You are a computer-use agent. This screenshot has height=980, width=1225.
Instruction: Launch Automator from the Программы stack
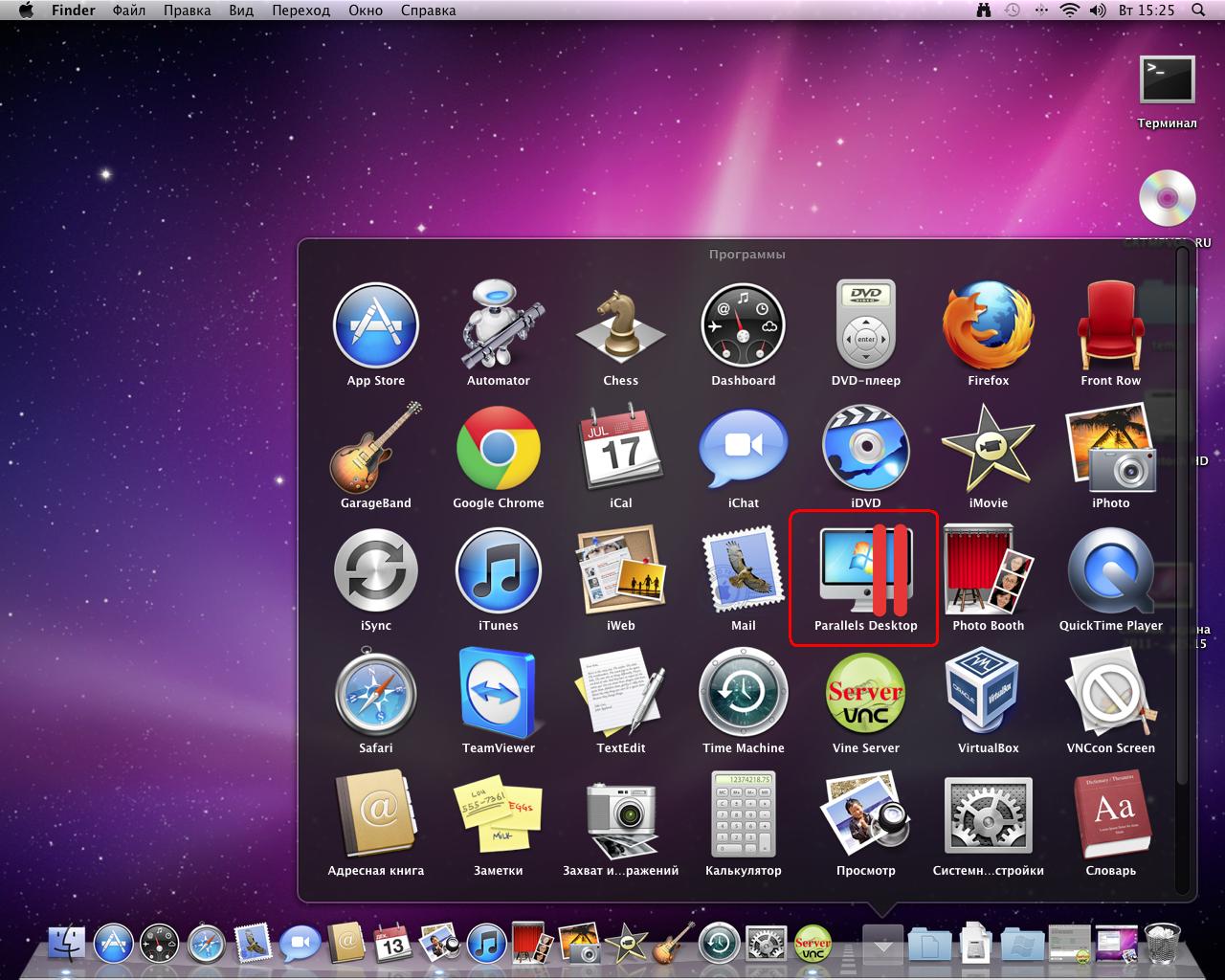tap(499, 326)
